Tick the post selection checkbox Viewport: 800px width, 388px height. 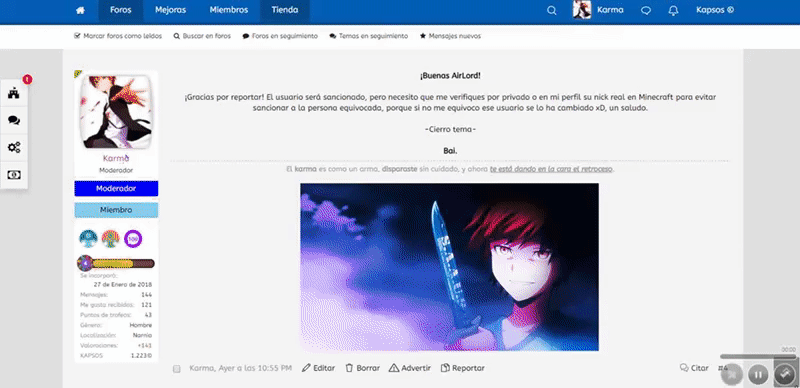click(177, 369)
